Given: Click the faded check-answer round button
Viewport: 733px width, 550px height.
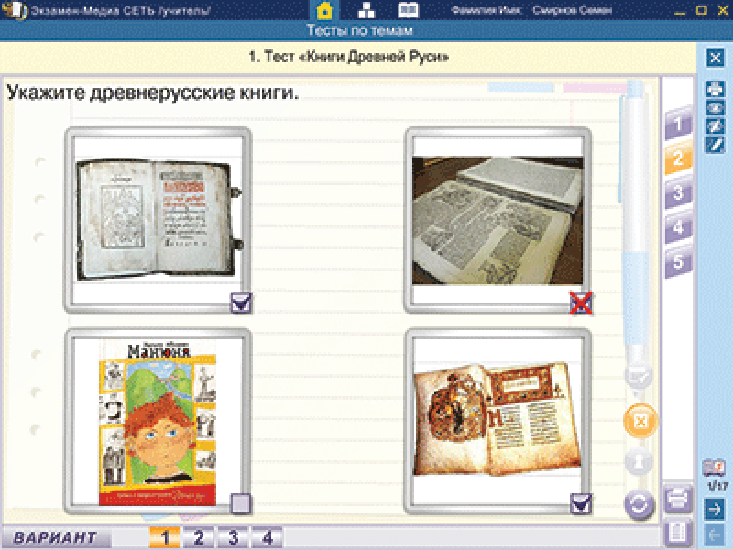Looking at the screenshot, I should click(x=639, y=377).
